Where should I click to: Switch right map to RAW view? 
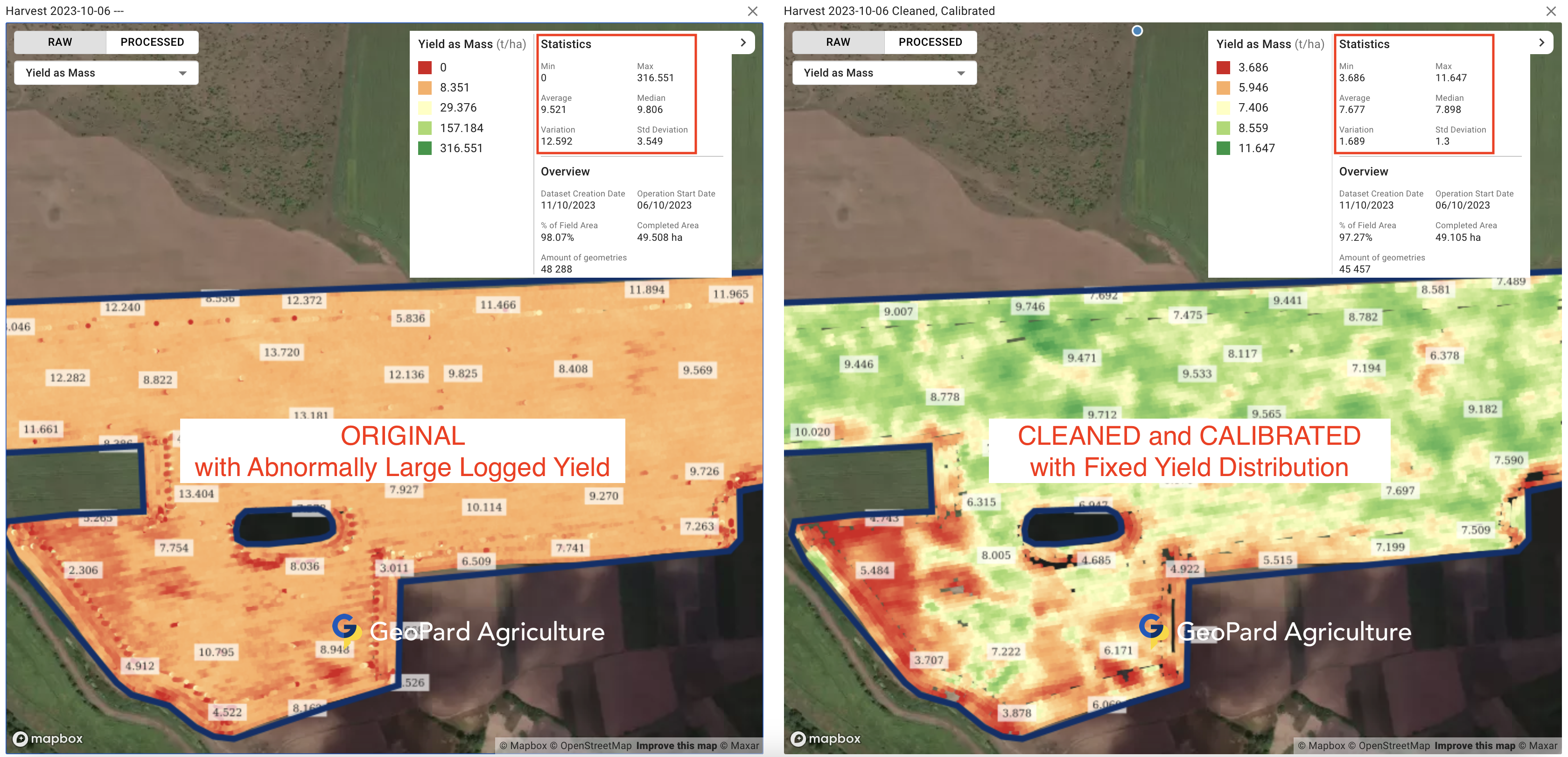(x=838, y=42)
